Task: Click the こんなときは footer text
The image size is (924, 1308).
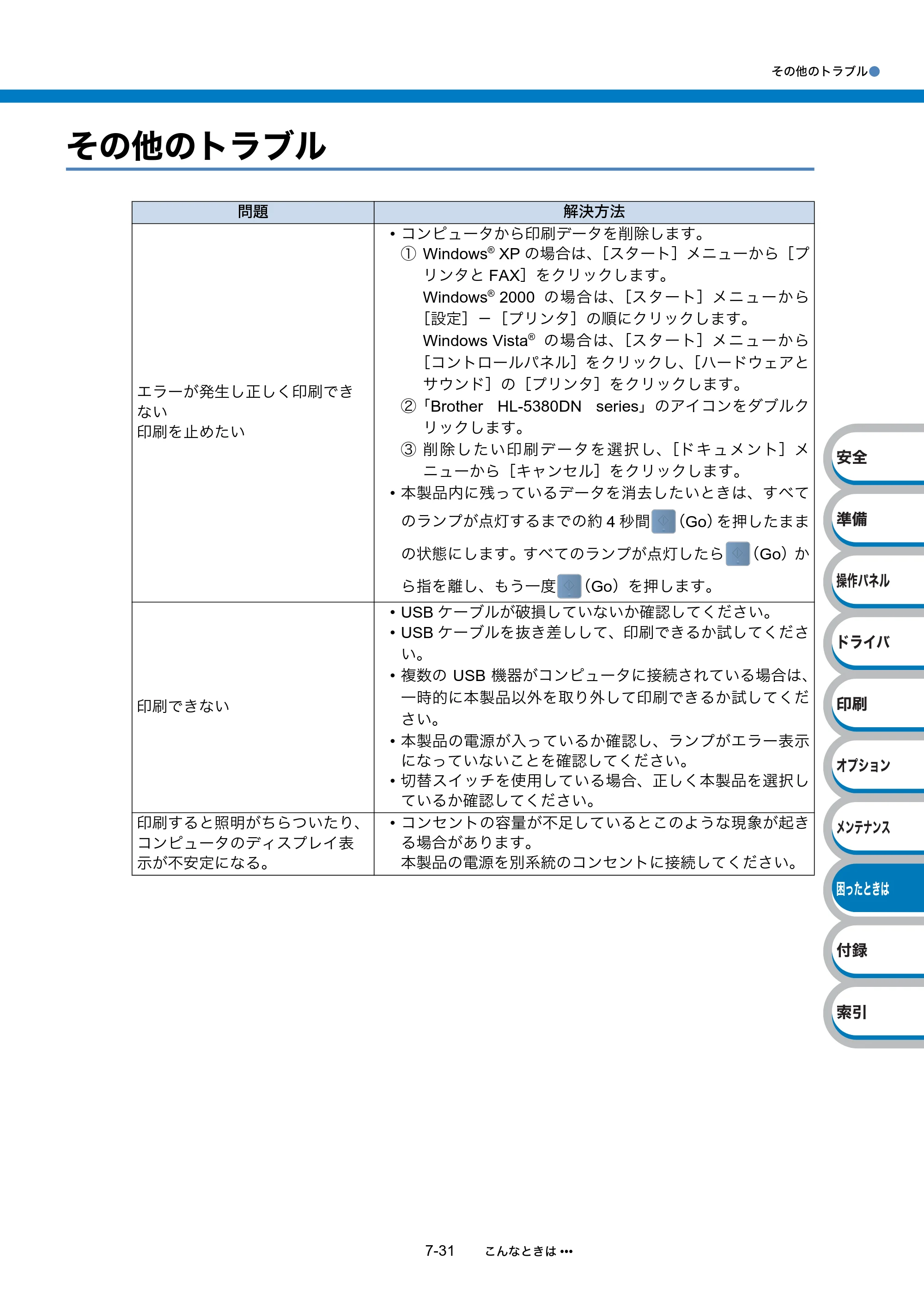Action: point(529,1252)
